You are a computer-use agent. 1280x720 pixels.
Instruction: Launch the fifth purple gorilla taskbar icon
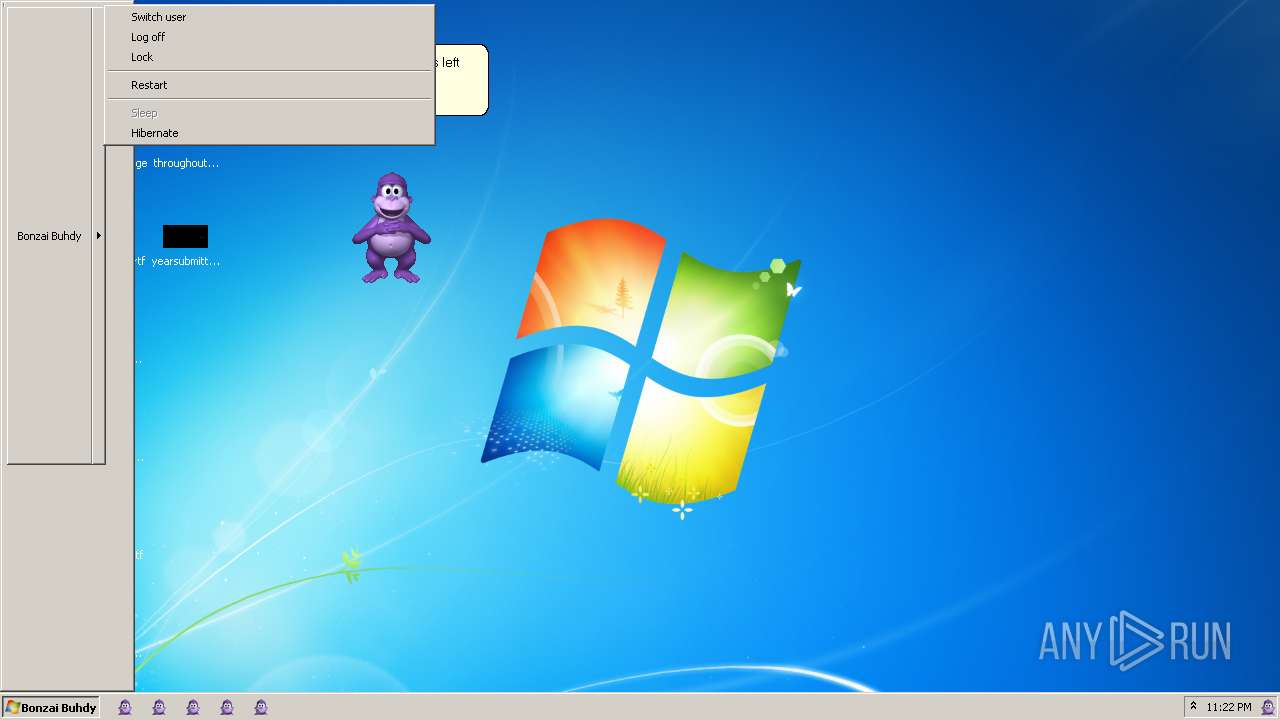pyautogui.click(x=261, y=707)
